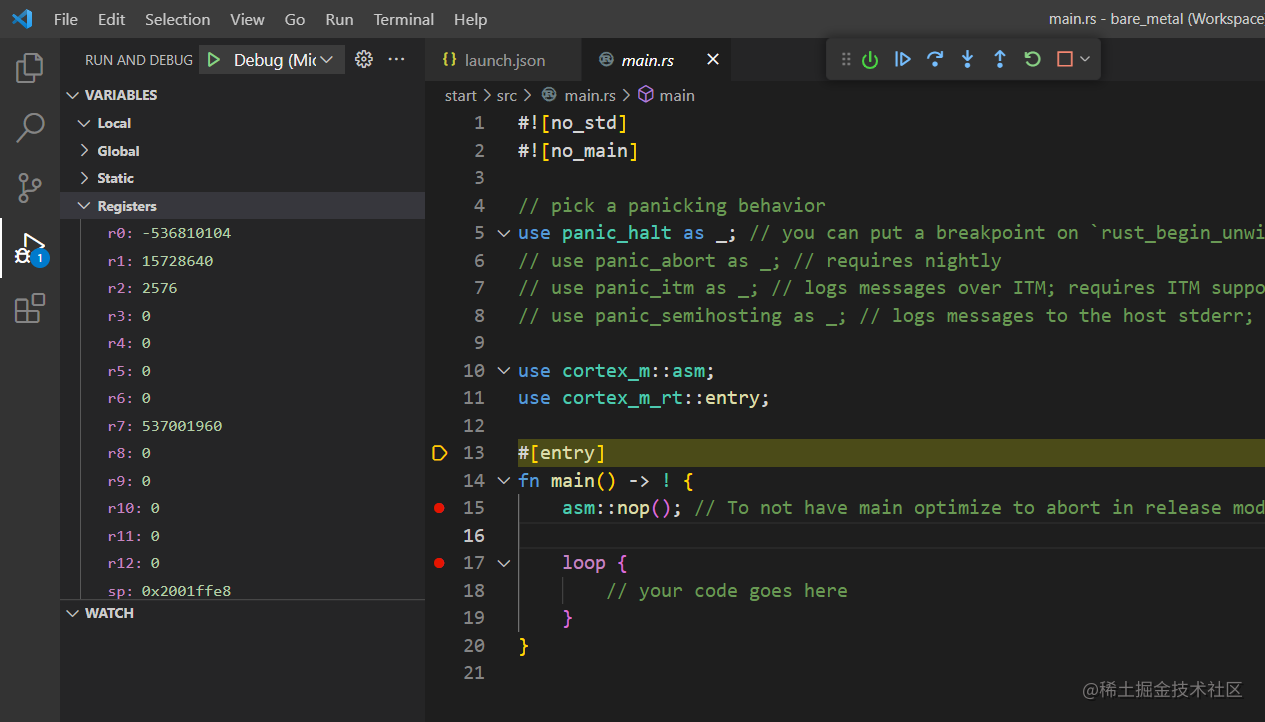Open the Run menu in the menu bar
1265x722 pixels.
click(338, 19)
